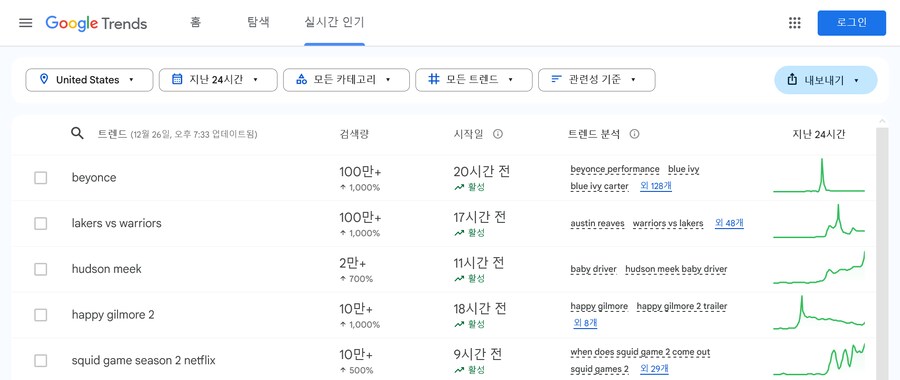This screenshot has height=380, width=900.
Task: Open 'when does squid game 2 come out' query
Action: point(641,352)
